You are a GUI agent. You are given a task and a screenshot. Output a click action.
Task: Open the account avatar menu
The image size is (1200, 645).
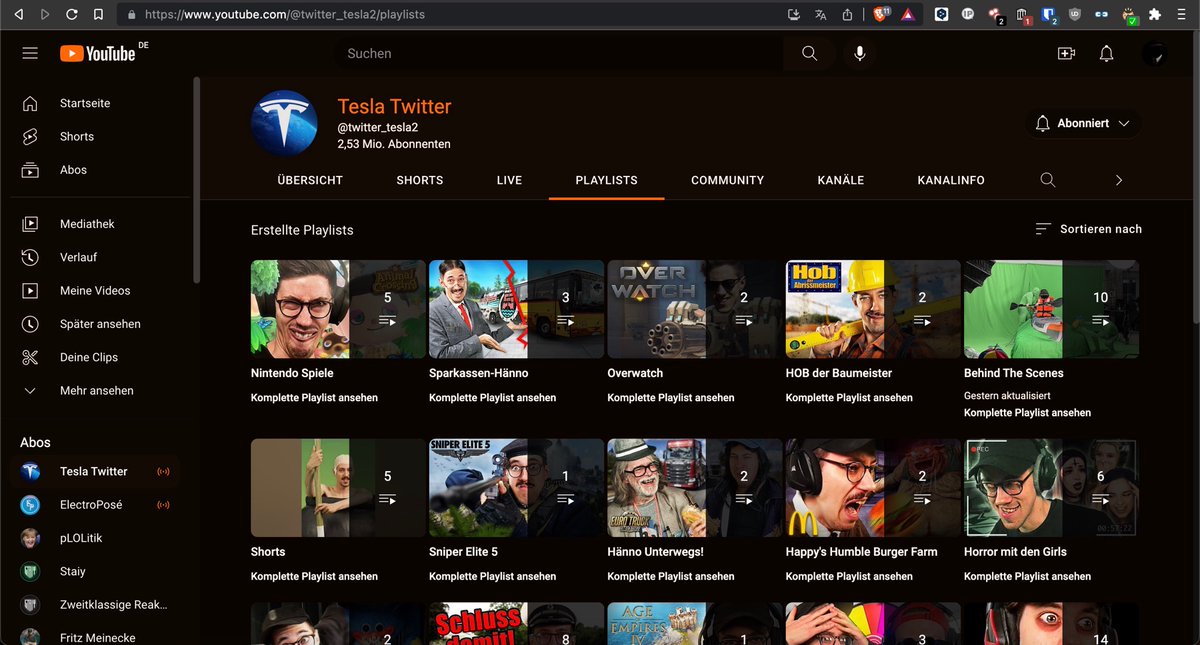pos(1154,54)
